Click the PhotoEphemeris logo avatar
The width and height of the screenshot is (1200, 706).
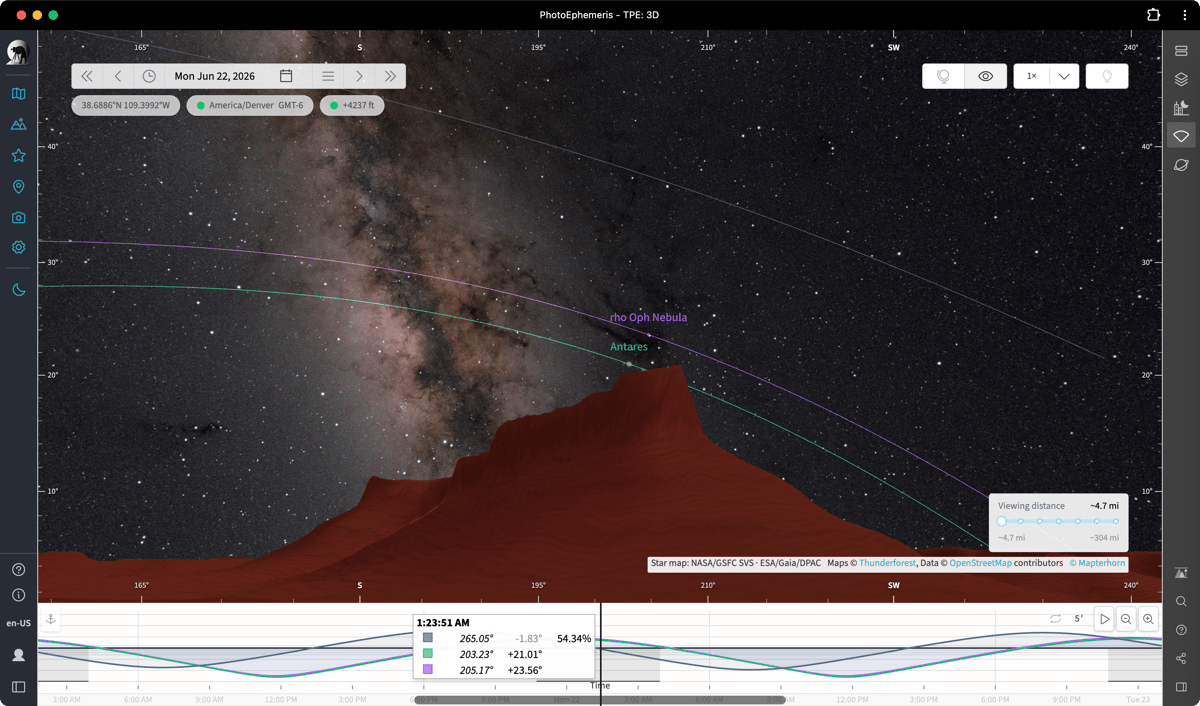[x=18, y=52]
